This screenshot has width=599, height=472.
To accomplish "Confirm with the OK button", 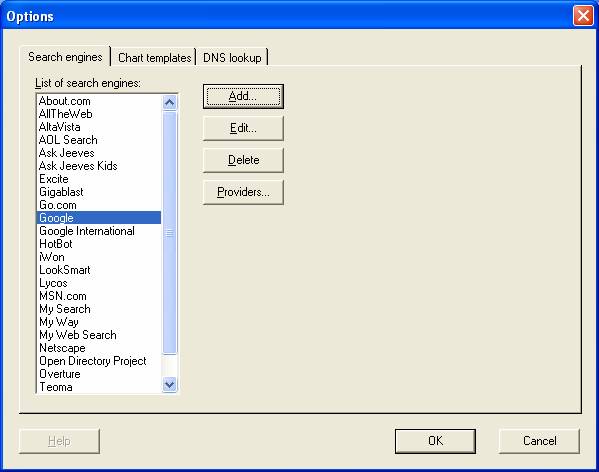I will (x=435, y=441).
